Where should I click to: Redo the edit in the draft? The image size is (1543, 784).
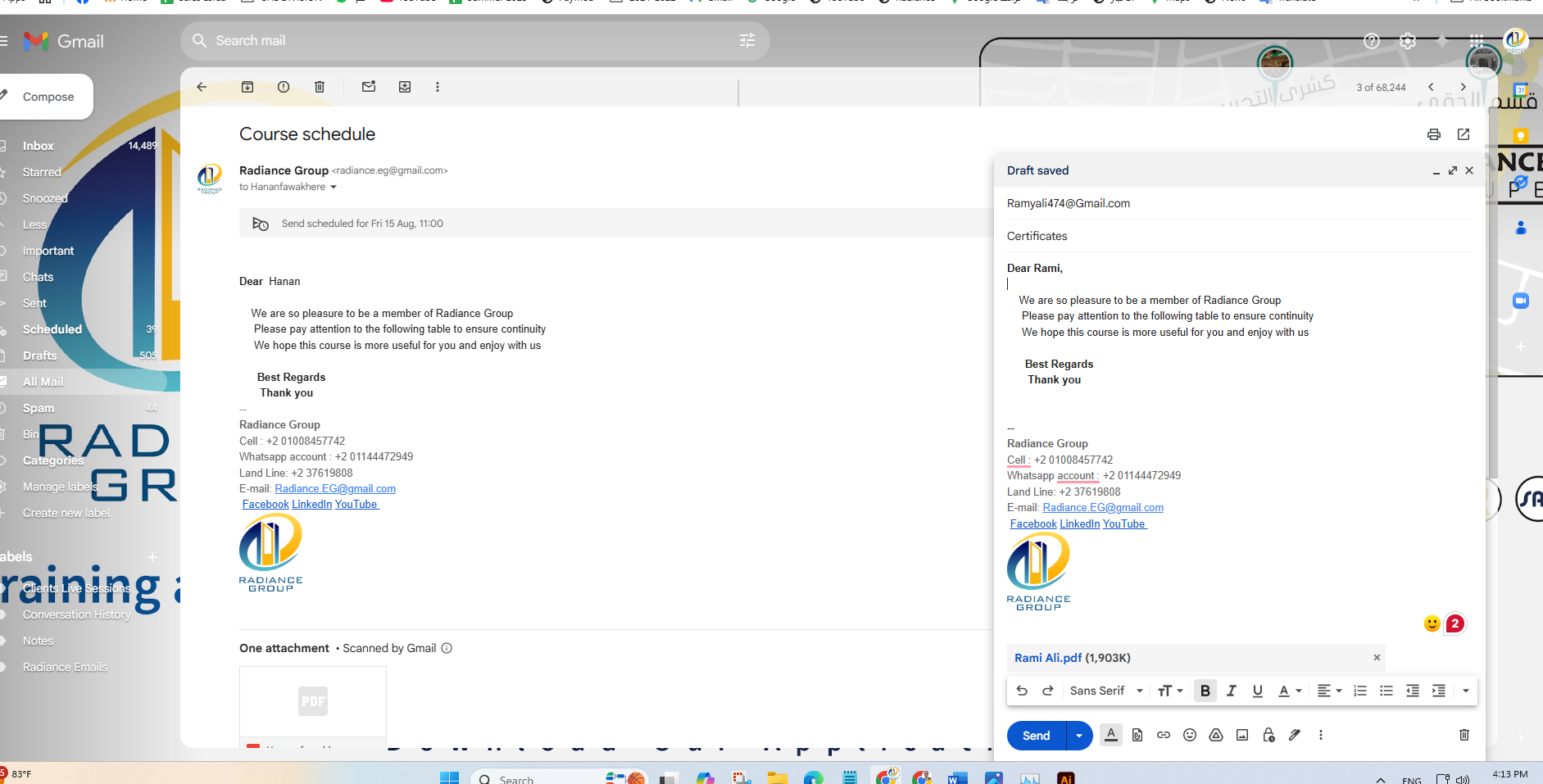[x=1048, y=691]
